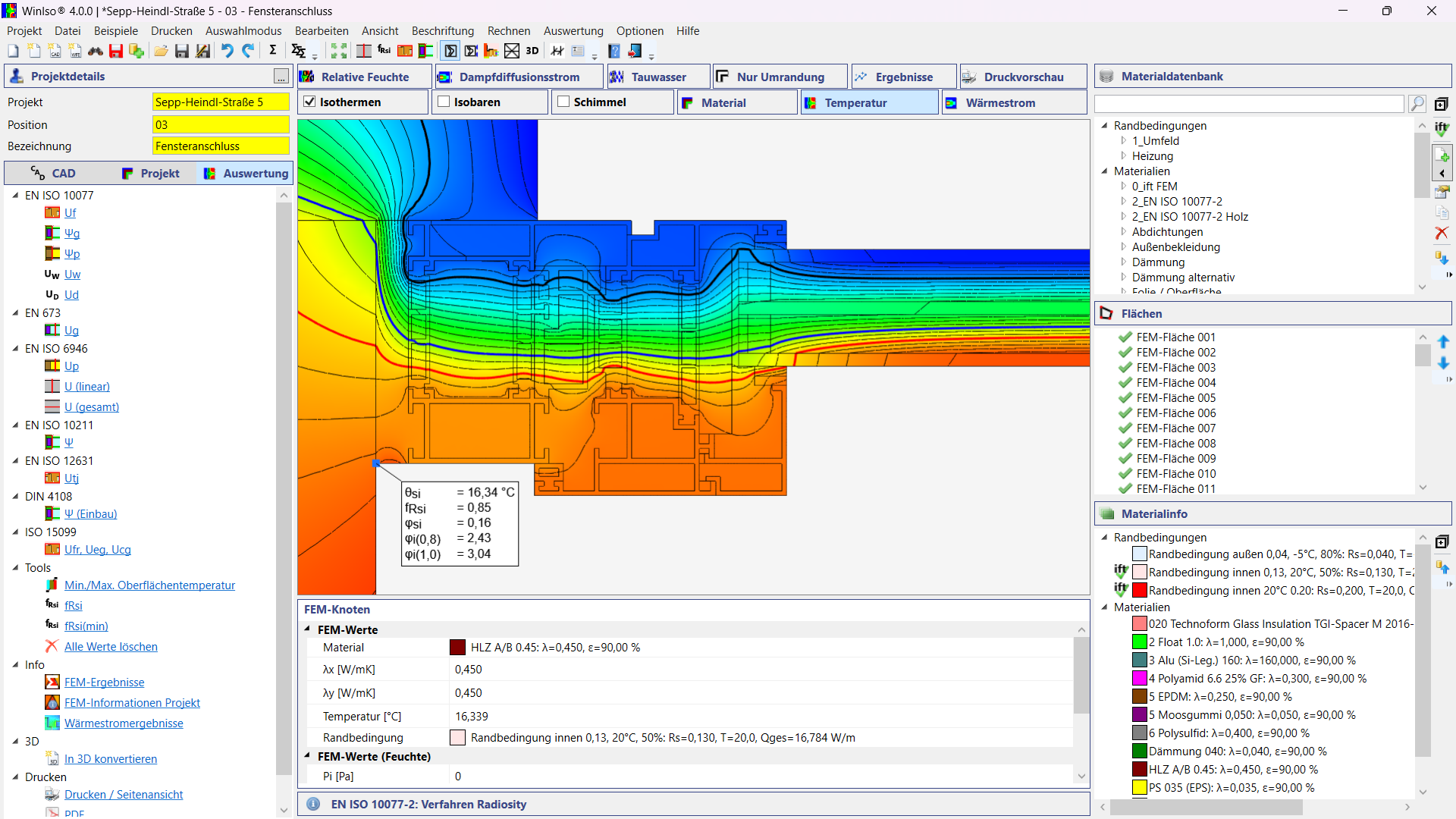
Task: Click the new blank document toolbar icon
Action: tap(13, 51)
